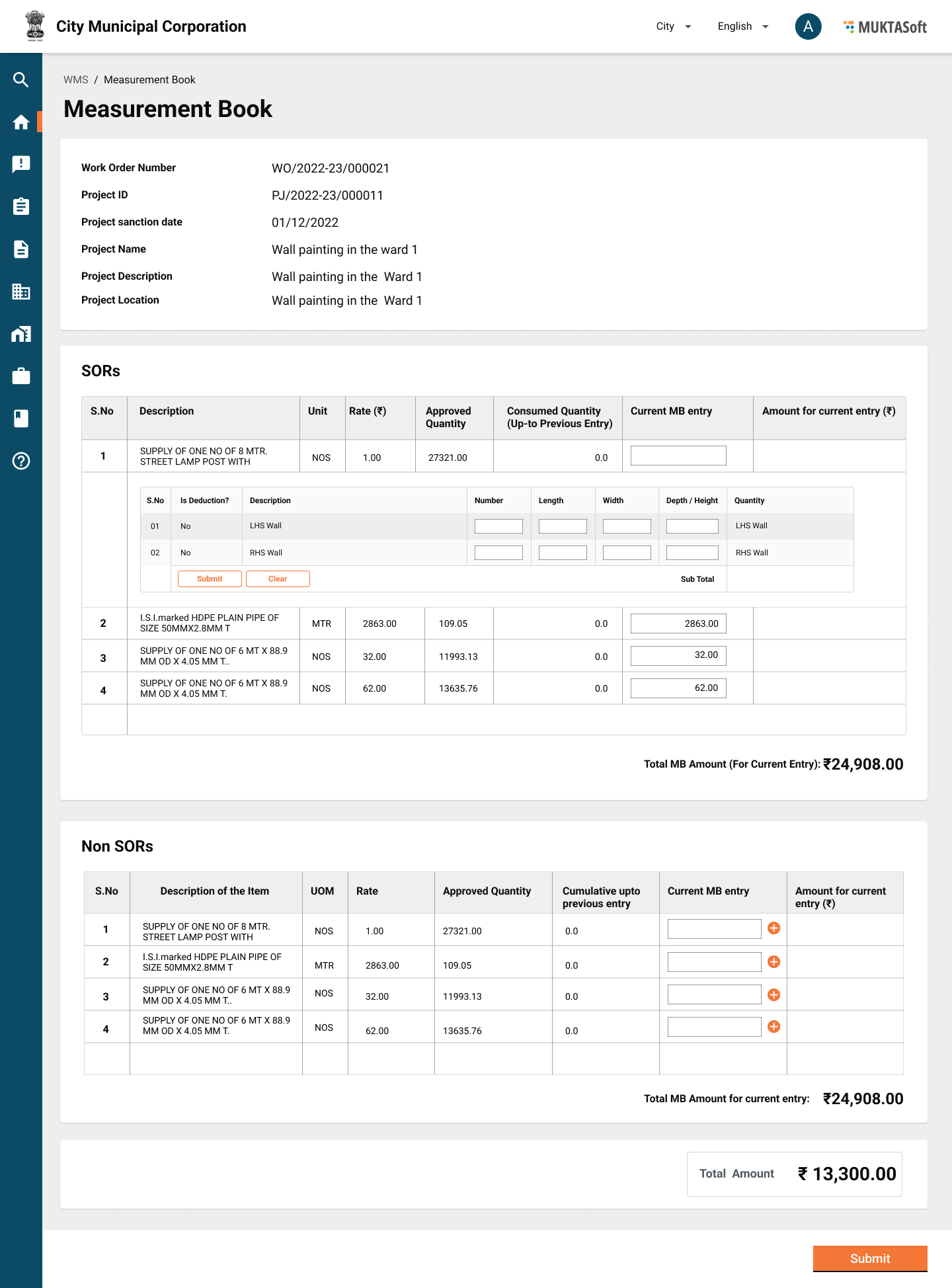Screen dimensions: 952x1288
Task: Select the document icon in sidebar
Action: tap(21, 249)
